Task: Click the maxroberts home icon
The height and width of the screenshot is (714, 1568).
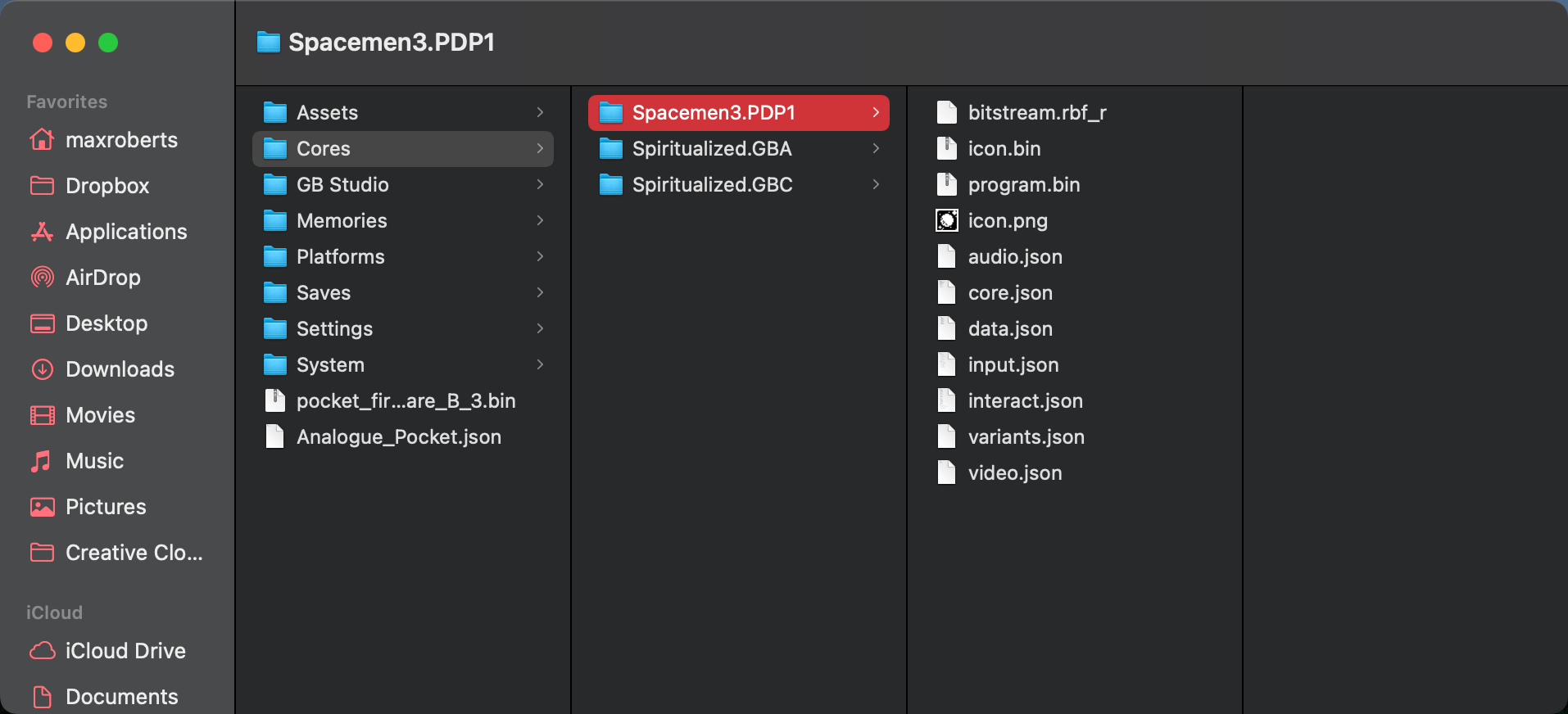Action: tap(42, 140)
